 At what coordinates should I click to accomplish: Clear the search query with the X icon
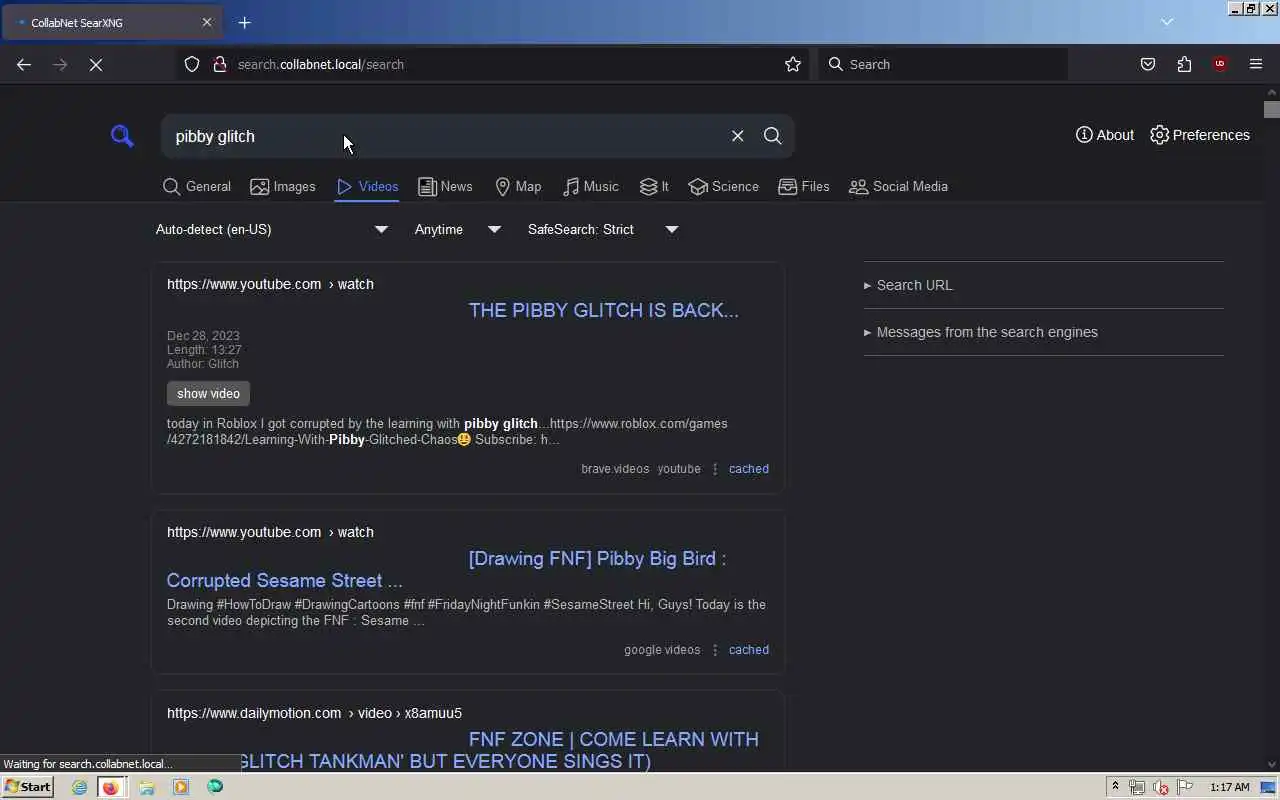point(738,136)
